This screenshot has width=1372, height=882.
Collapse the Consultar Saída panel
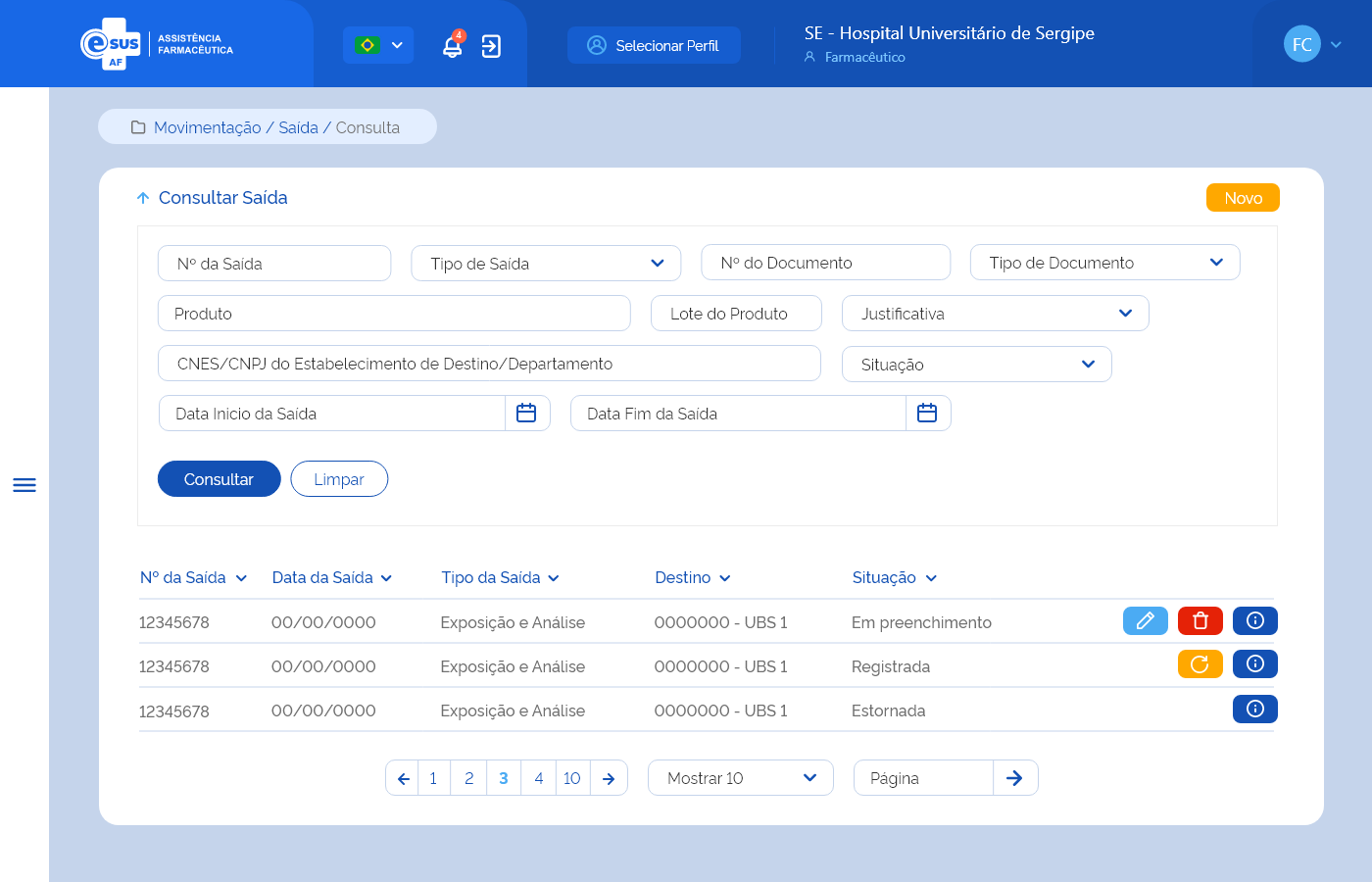[x=143, y=198]
